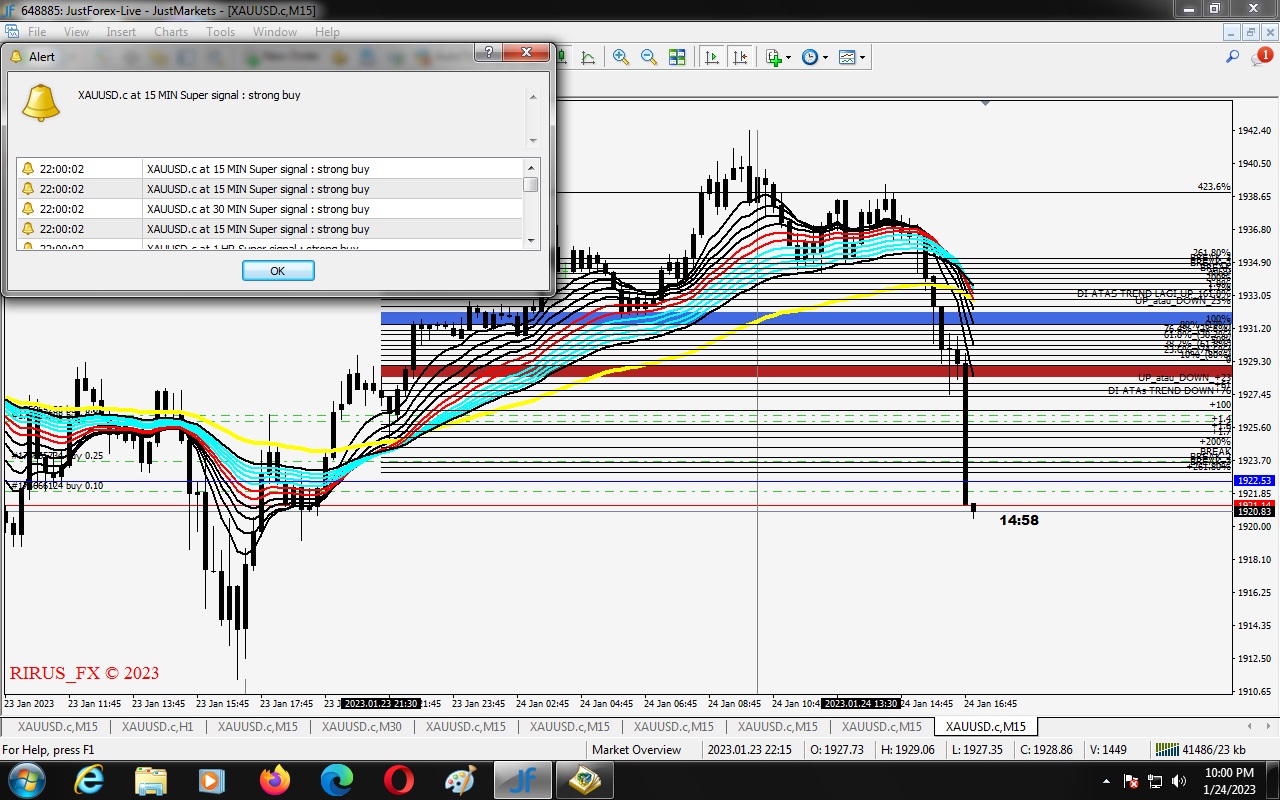Open Windows Media Player from the taskbar
The height and width of the screenshot is (800, 1280).
[212, 780]
